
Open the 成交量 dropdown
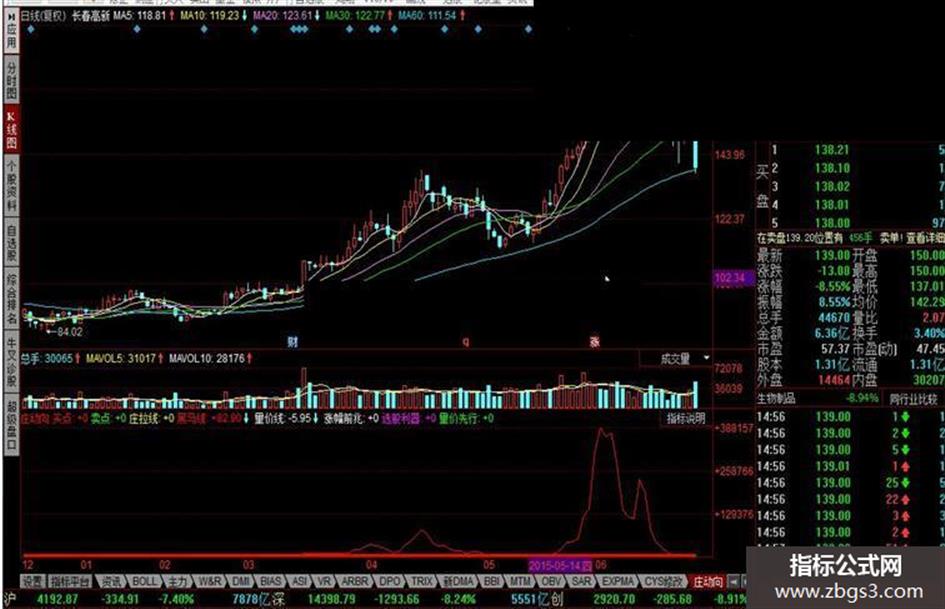coord(676,359)
